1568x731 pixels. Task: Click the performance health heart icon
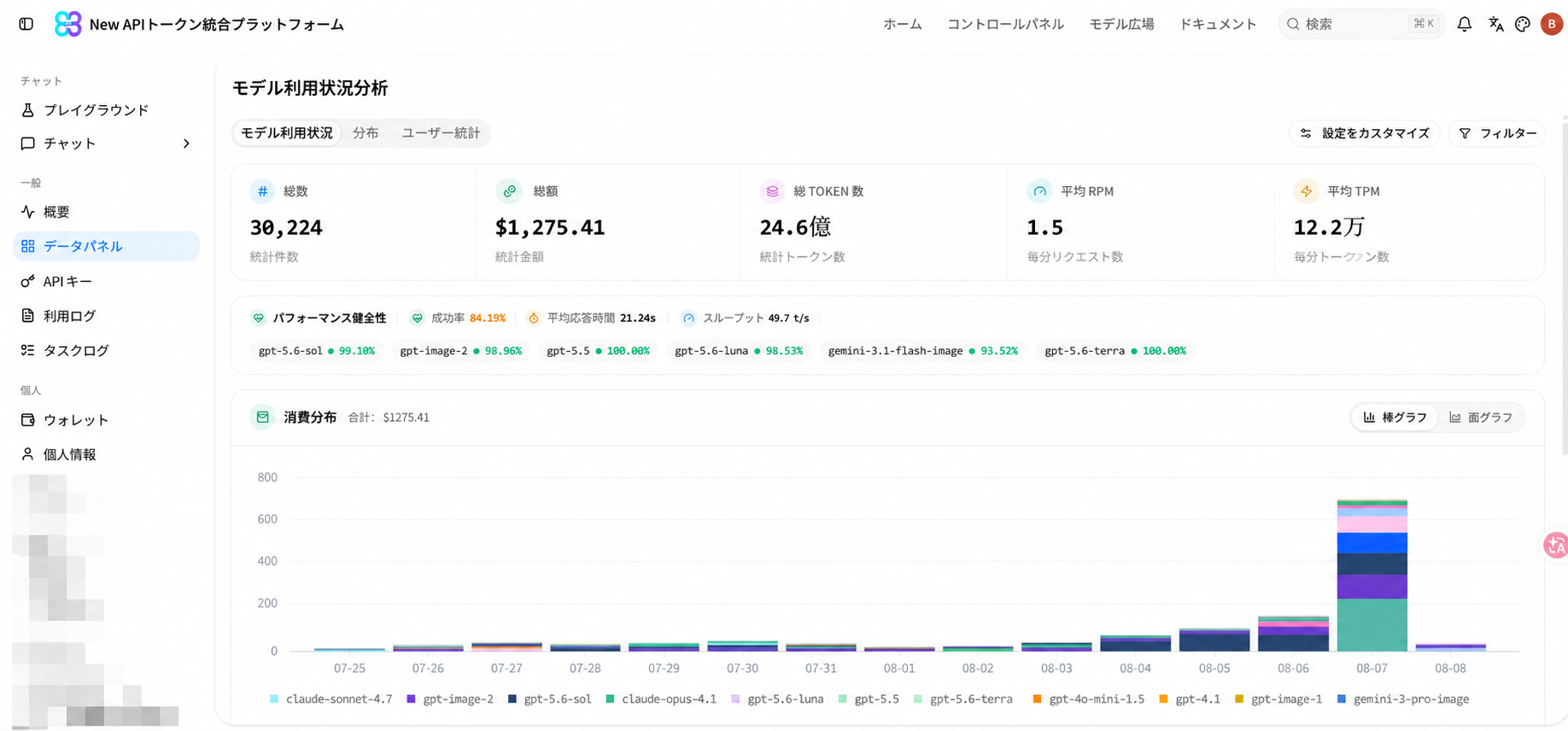click(258, 318)
